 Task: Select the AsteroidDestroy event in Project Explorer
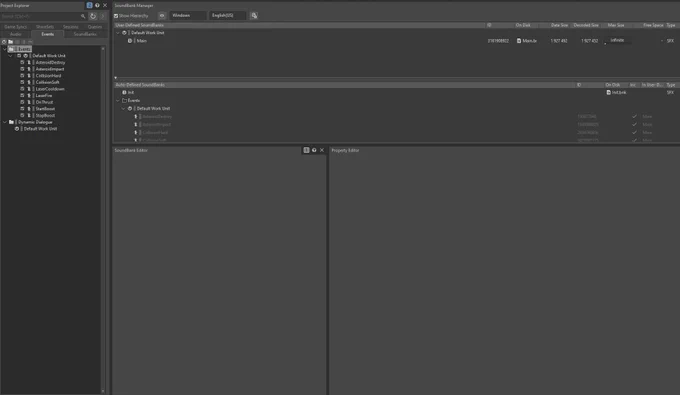pyautogui.click(x=50, y=62)
